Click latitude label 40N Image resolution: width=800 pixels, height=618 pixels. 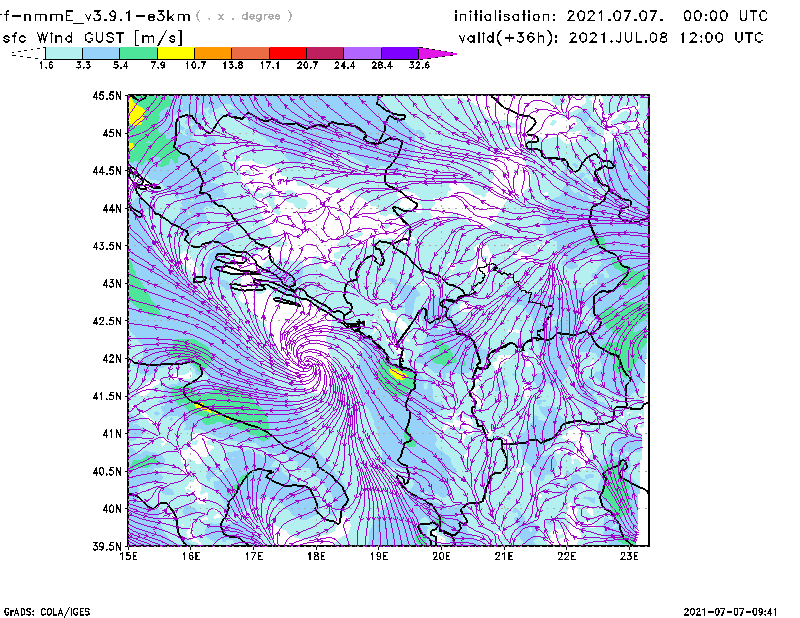112,509
